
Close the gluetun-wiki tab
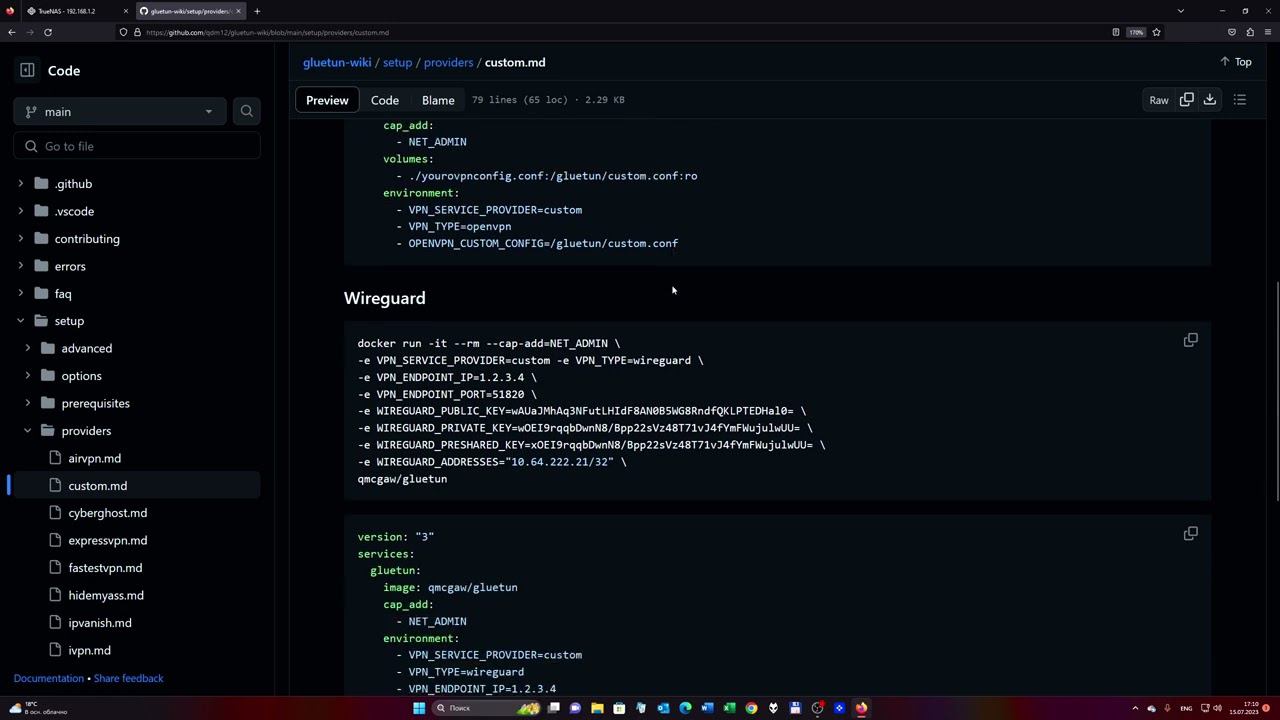click(x=238, y=11)
